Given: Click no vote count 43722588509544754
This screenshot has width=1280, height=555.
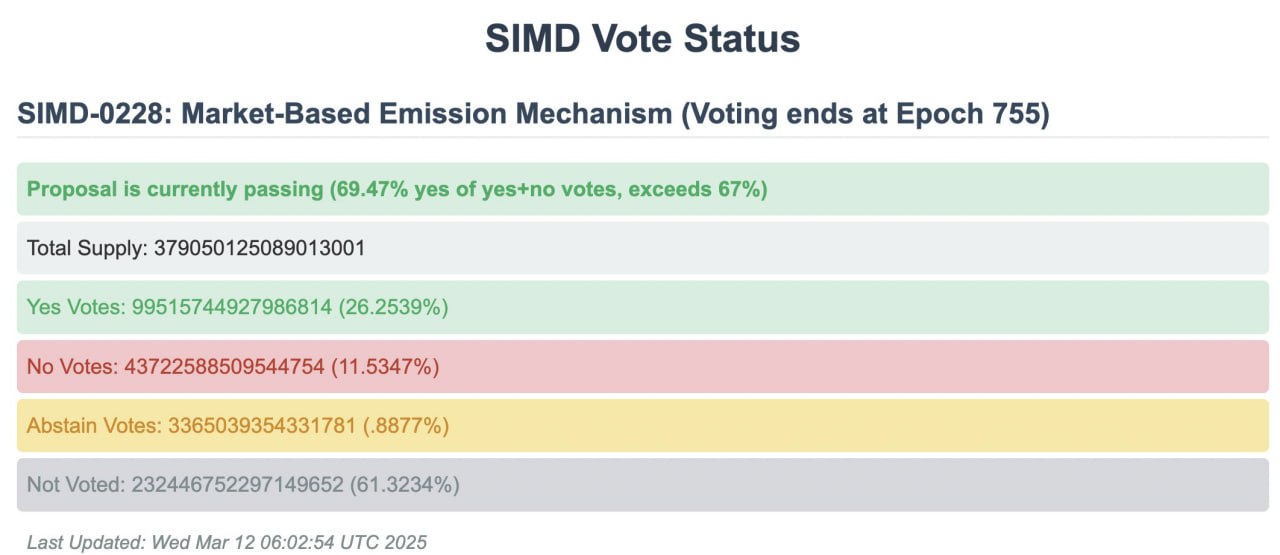Looking at the screenshot, I should click(x=224, y=367).
